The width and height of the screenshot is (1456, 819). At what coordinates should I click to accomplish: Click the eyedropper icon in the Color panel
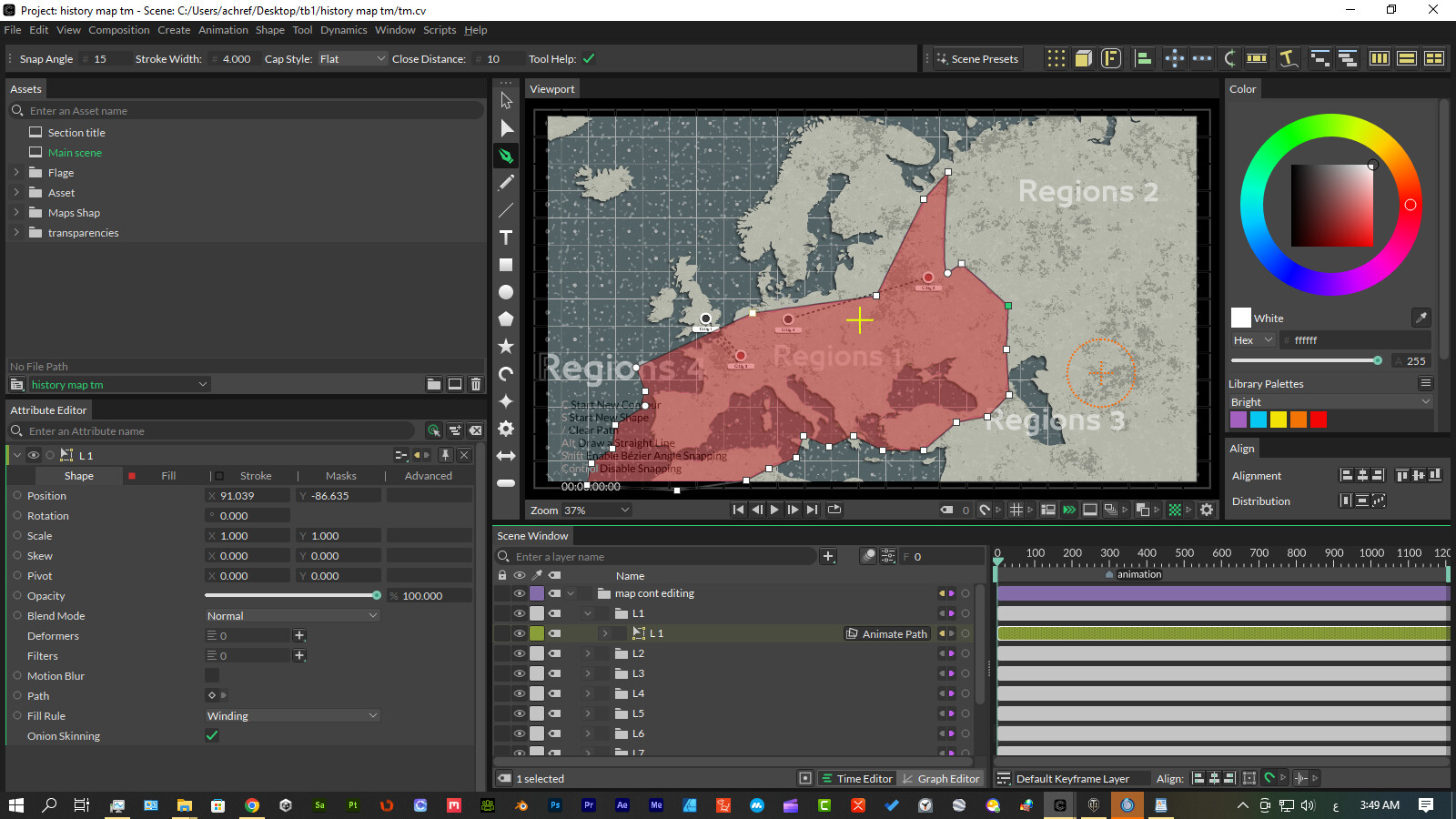click(1421, 318)
